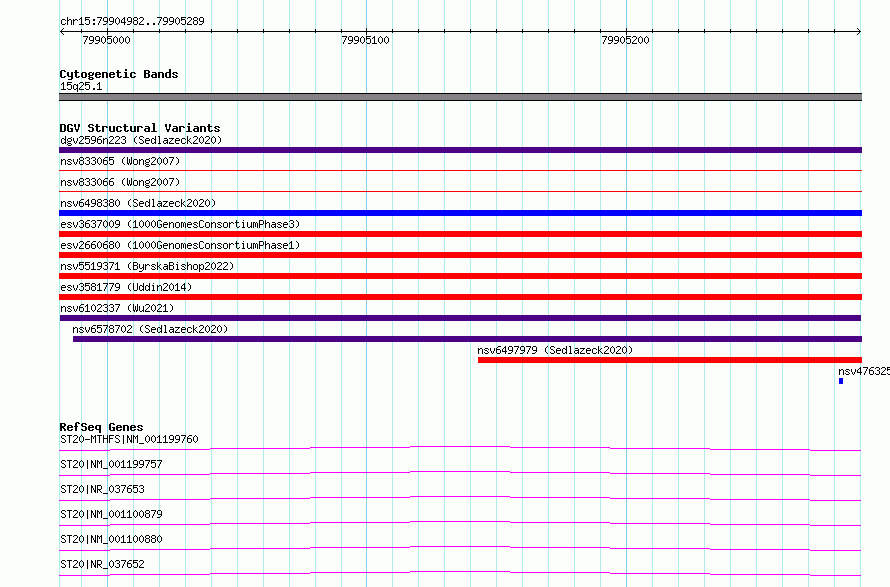The image size is (890, 587).
Task: Click the nsv833066 (Wong2007) variant label
Action: (x=120, y=182)
